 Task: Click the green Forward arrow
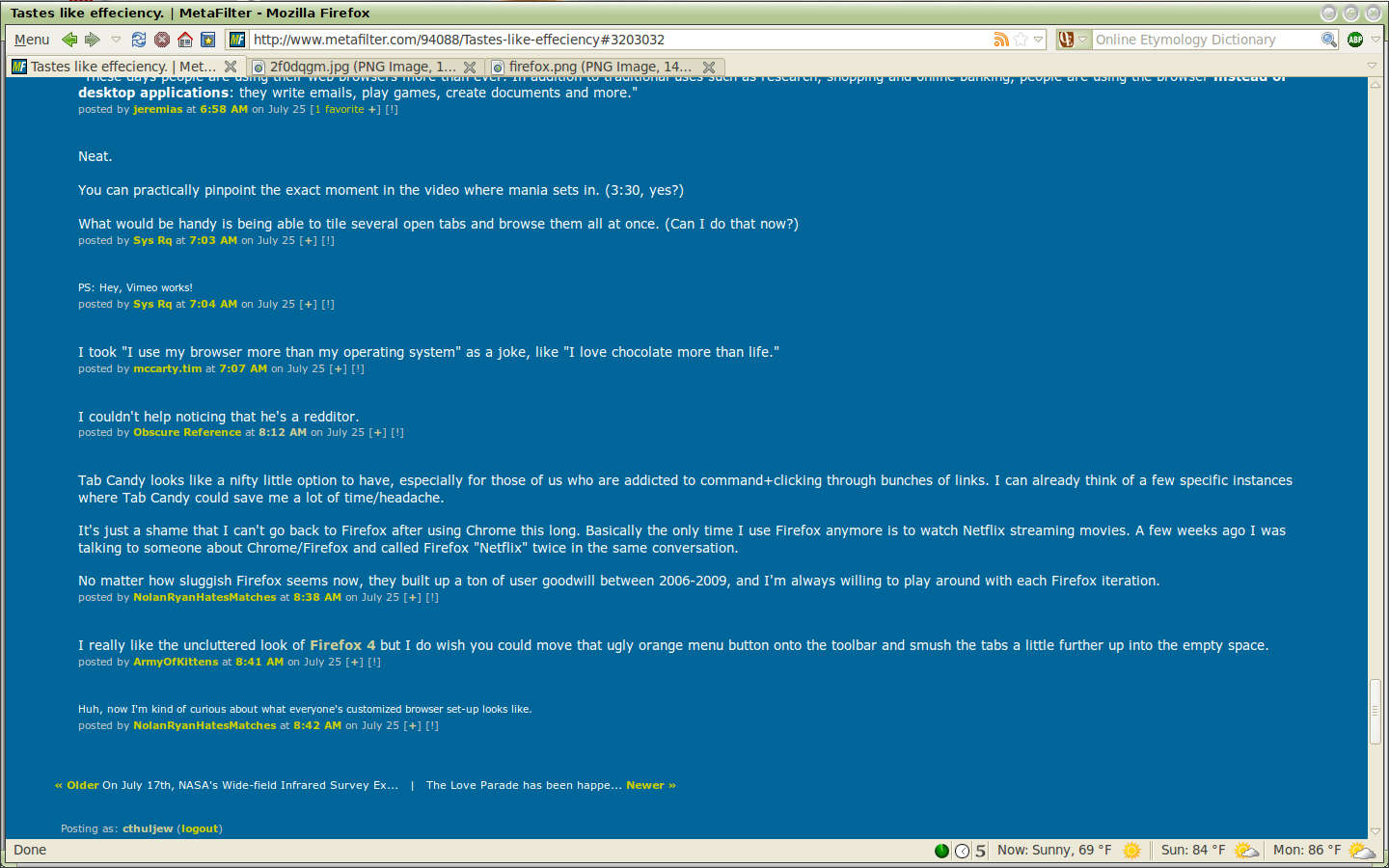point(93,40)
